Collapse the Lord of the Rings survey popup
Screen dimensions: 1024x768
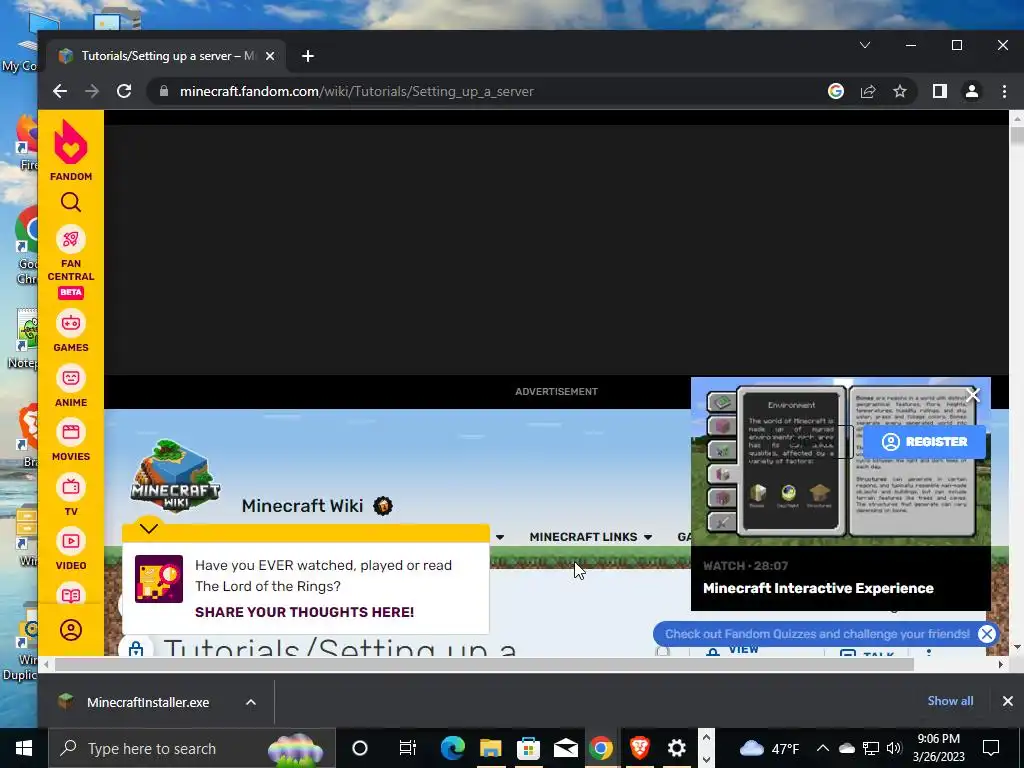149,528
